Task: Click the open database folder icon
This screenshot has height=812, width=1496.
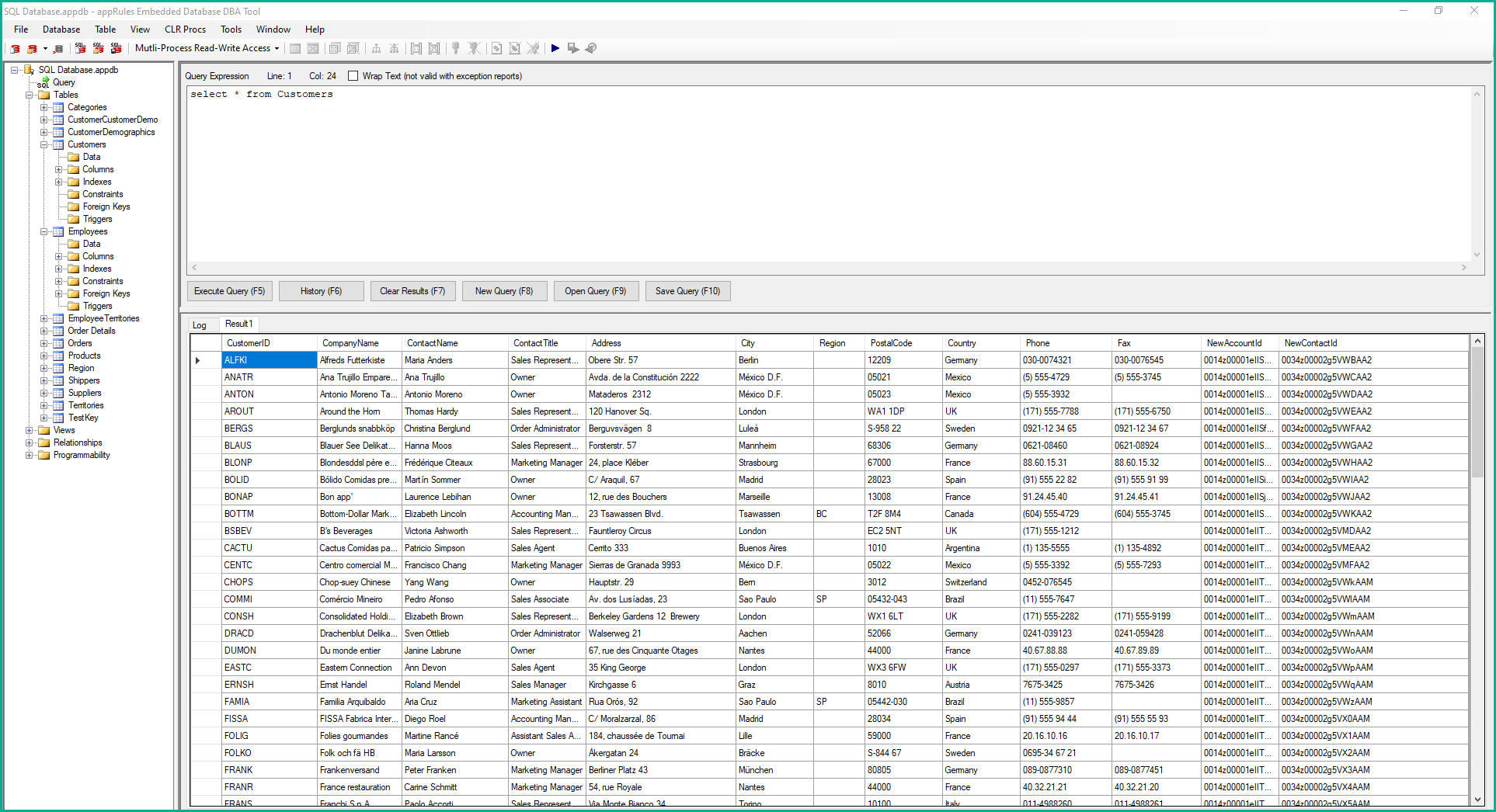Action: coord(33,48)
